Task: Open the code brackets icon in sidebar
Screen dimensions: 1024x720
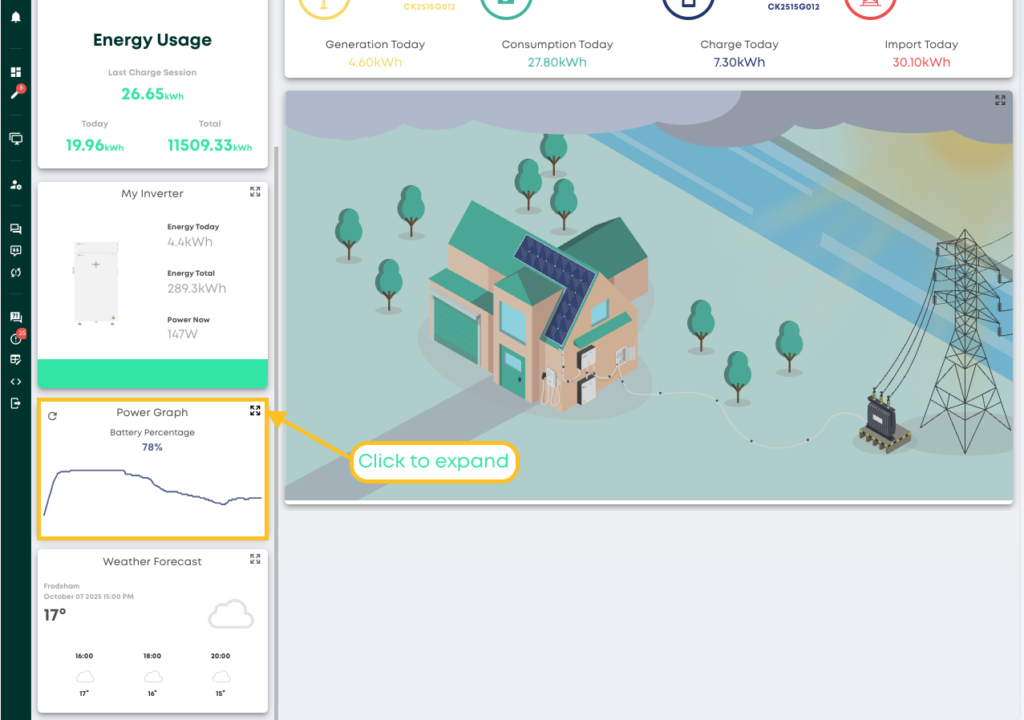Action: 15,381
